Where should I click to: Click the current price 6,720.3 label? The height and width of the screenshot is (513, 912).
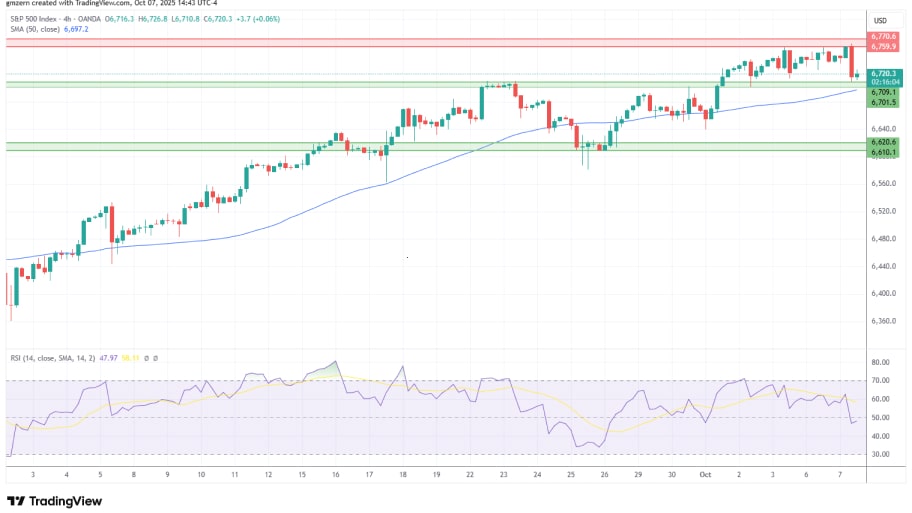(883, 73)
